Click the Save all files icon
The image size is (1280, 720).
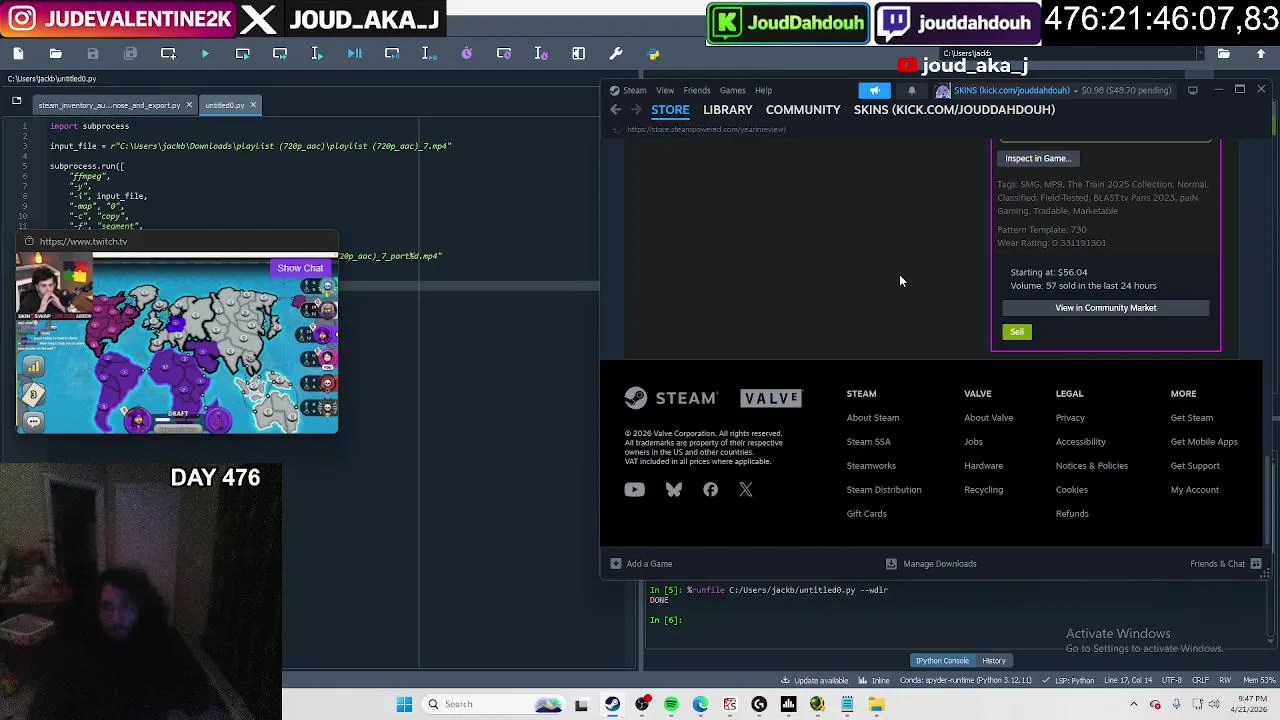pos(130,53)
